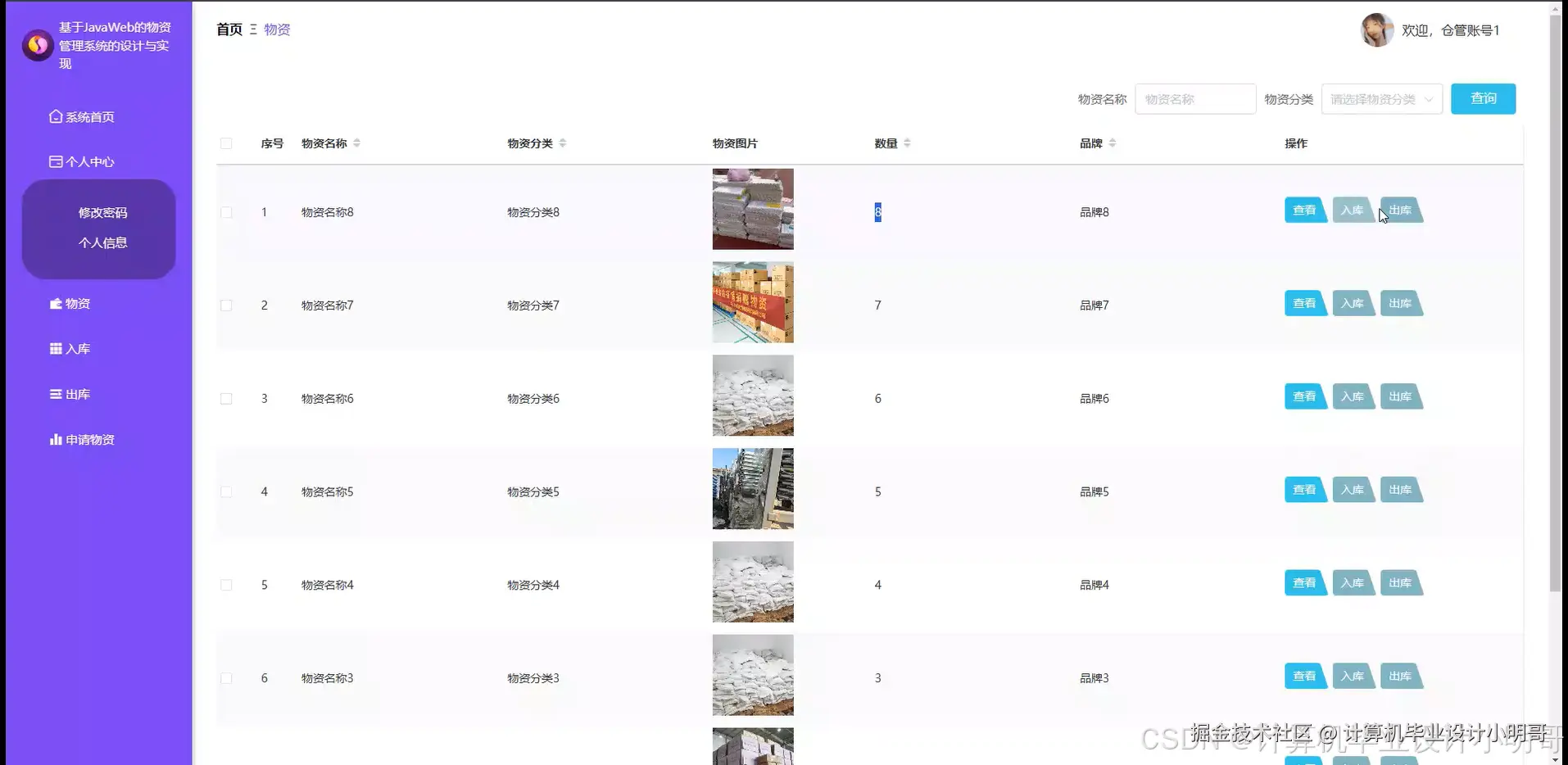Open the 请选择物资分类 dropdown
The image size is (1568, 765).
1382,98
